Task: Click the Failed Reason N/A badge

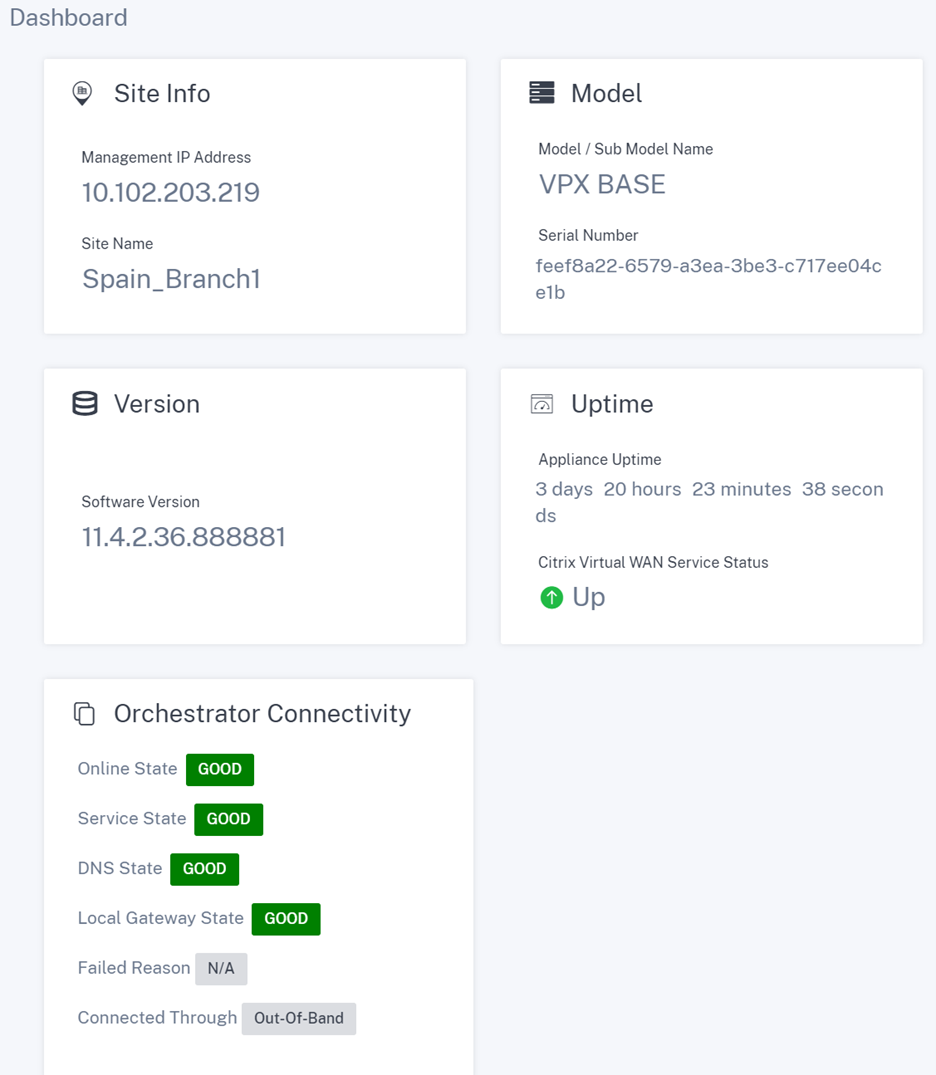Action: coord(221,969)
